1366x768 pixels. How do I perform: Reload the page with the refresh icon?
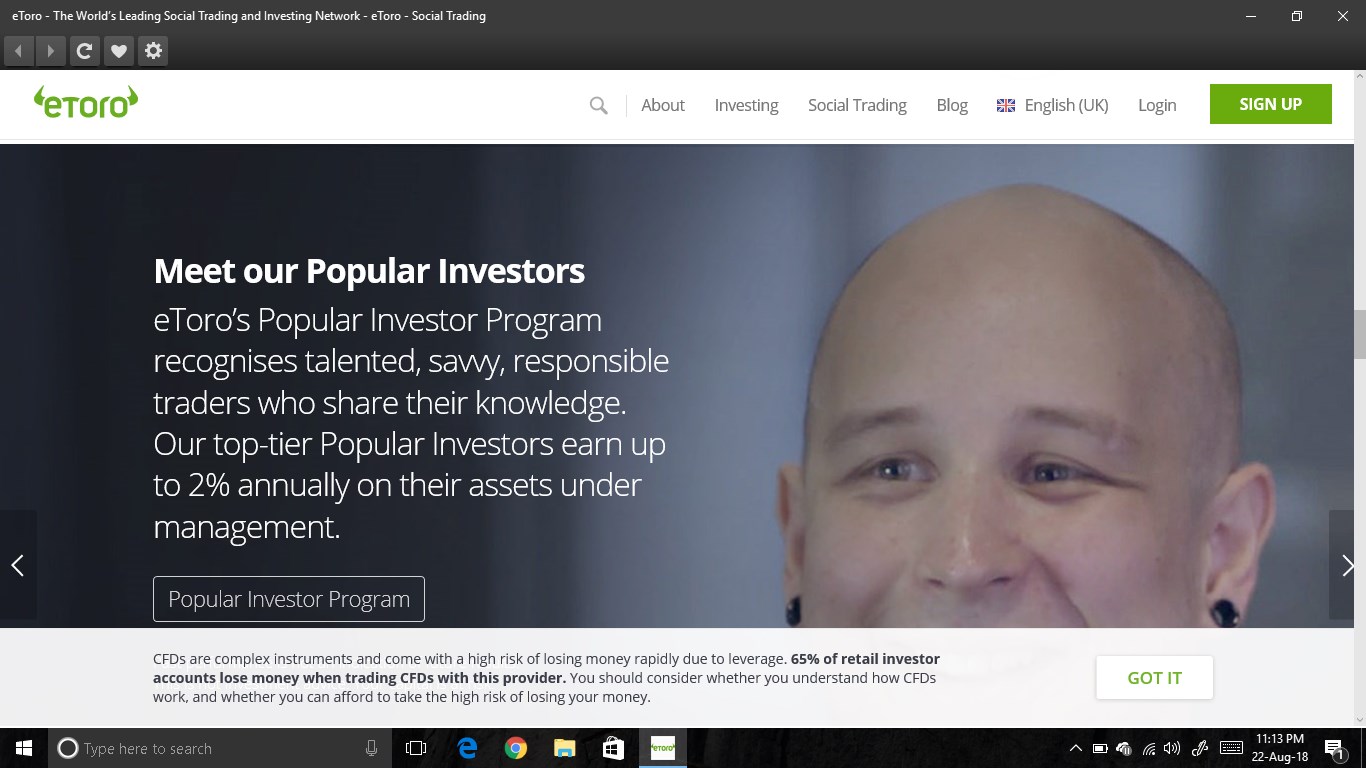pyautogui.click(x=84, y=51)
